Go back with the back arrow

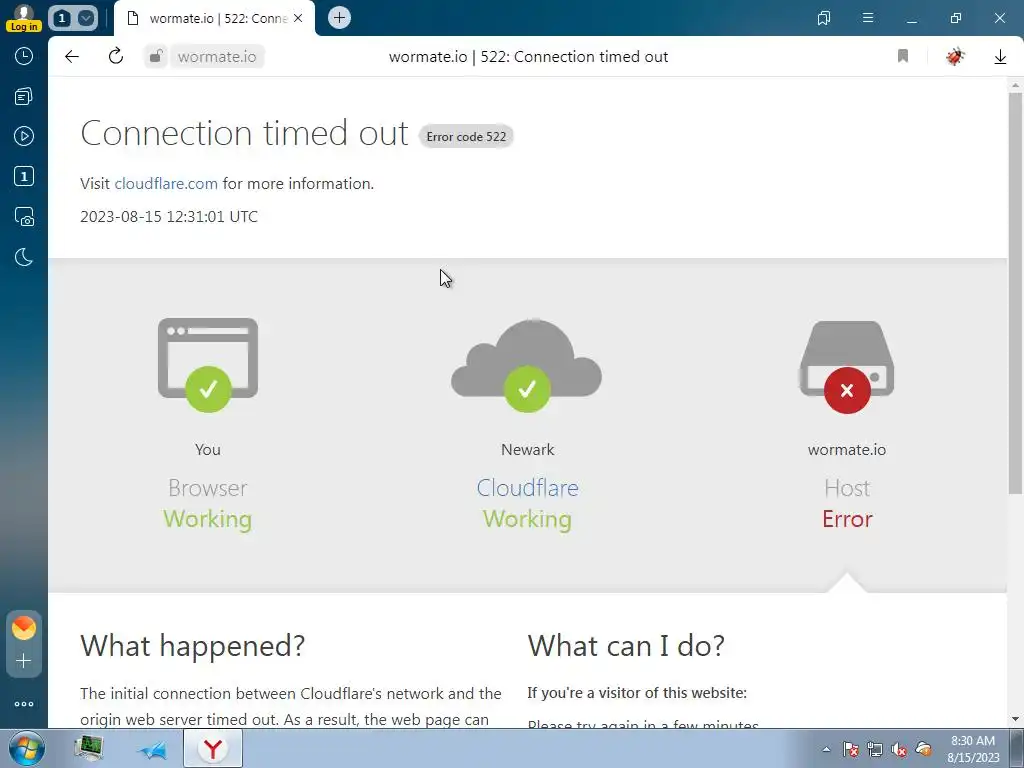click(72, 57)
